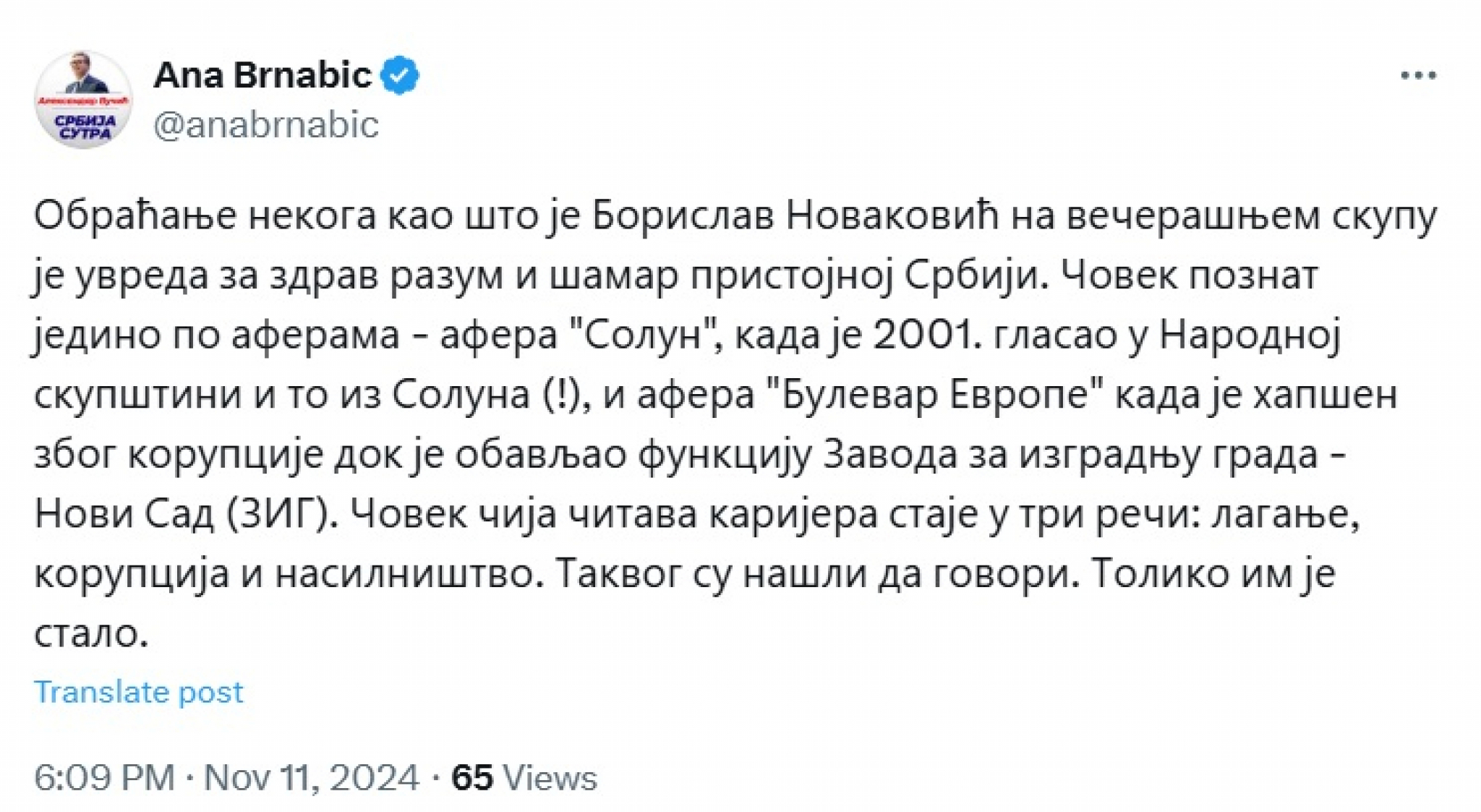Click the @anabrnabic handle

[x=268, y=123]
